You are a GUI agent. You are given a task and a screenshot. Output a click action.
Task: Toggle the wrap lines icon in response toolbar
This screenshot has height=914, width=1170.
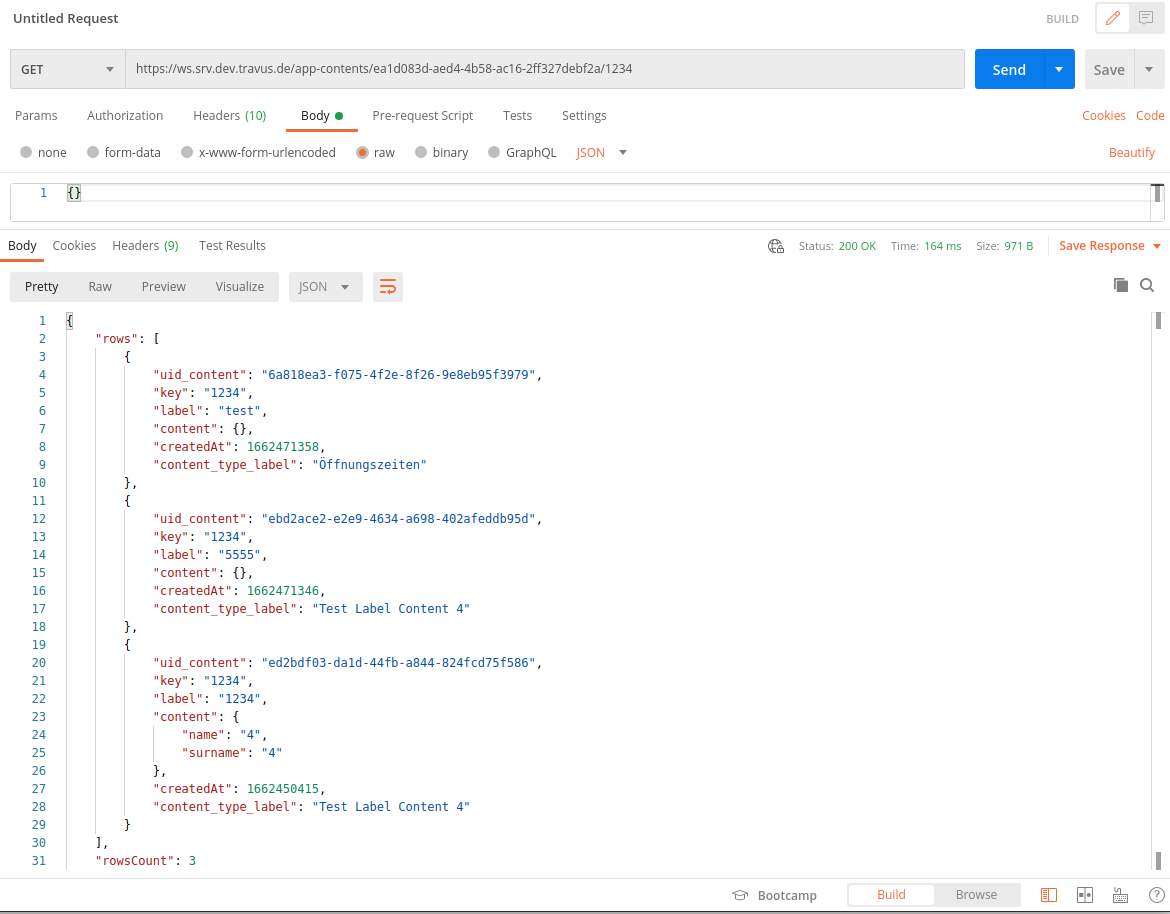click(388, 287)
